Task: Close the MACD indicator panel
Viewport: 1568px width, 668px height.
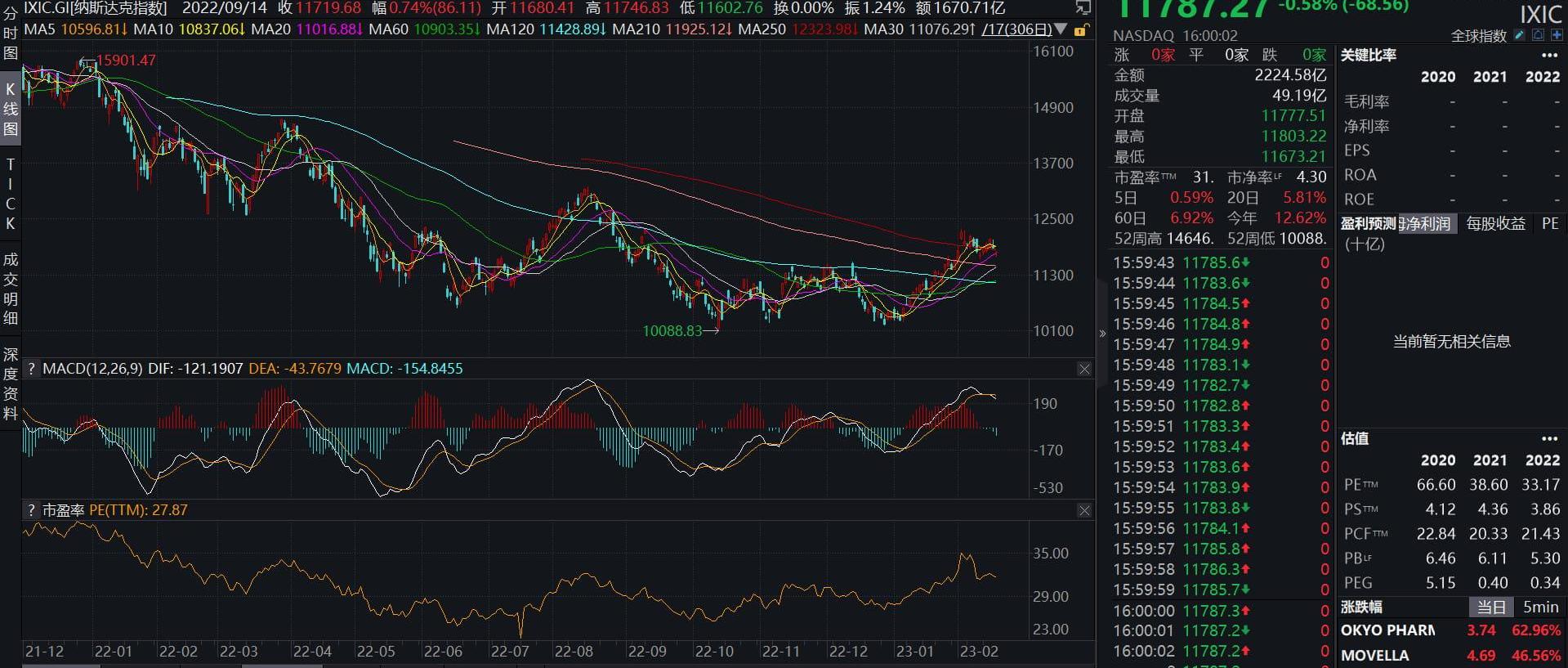Action: coord(1084,370)
